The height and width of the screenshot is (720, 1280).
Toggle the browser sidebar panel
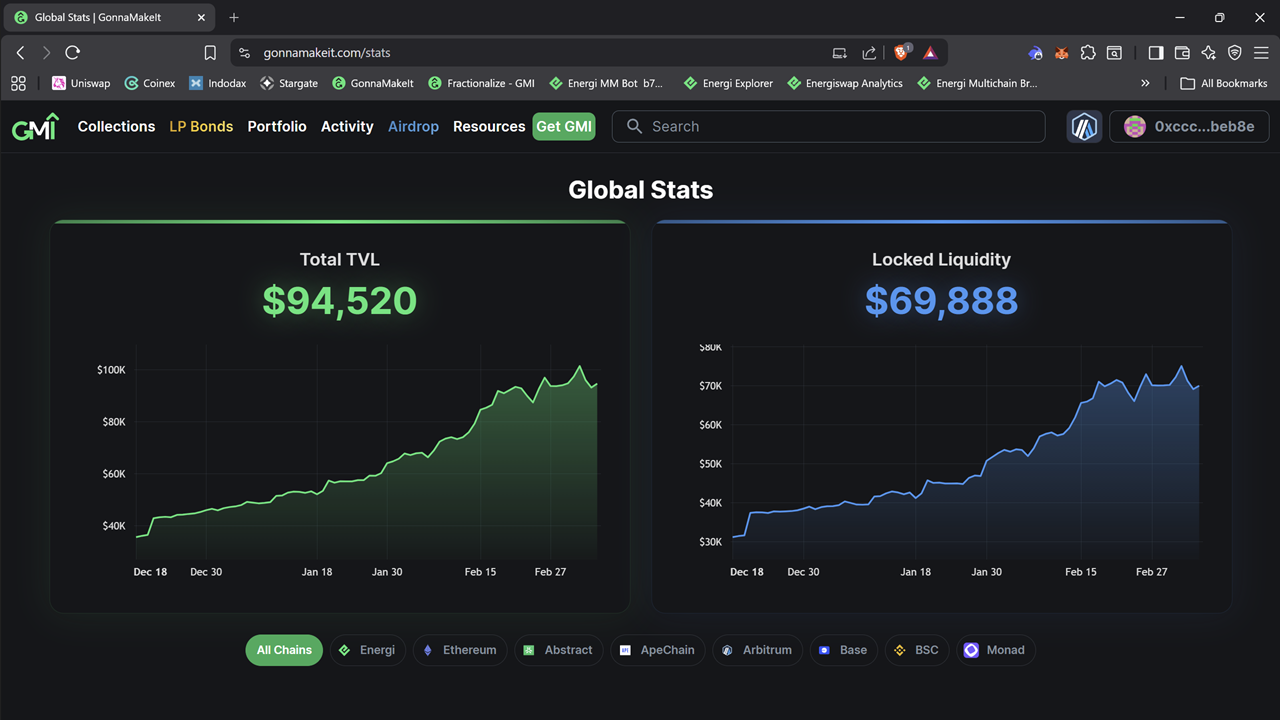coord(1155,53)
